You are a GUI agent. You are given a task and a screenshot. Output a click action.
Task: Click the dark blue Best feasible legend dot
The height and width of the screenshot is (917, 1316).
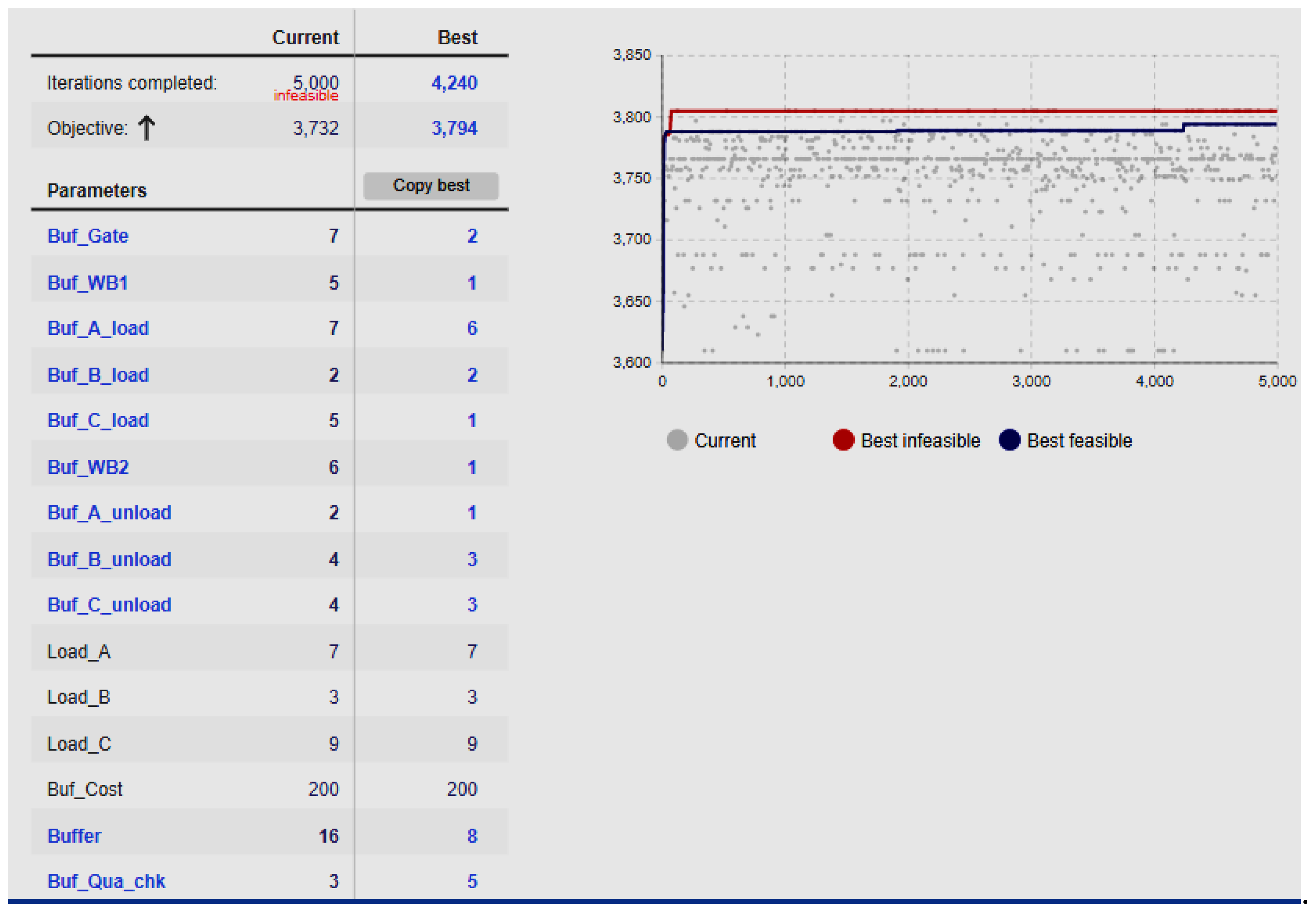(1009, 440)
